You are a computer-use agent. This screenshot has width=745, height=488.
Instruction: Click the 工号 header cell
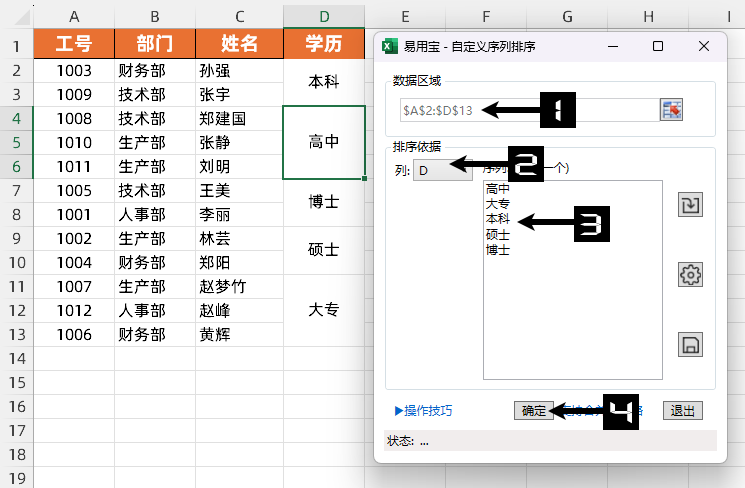click(x=74, y=43)
